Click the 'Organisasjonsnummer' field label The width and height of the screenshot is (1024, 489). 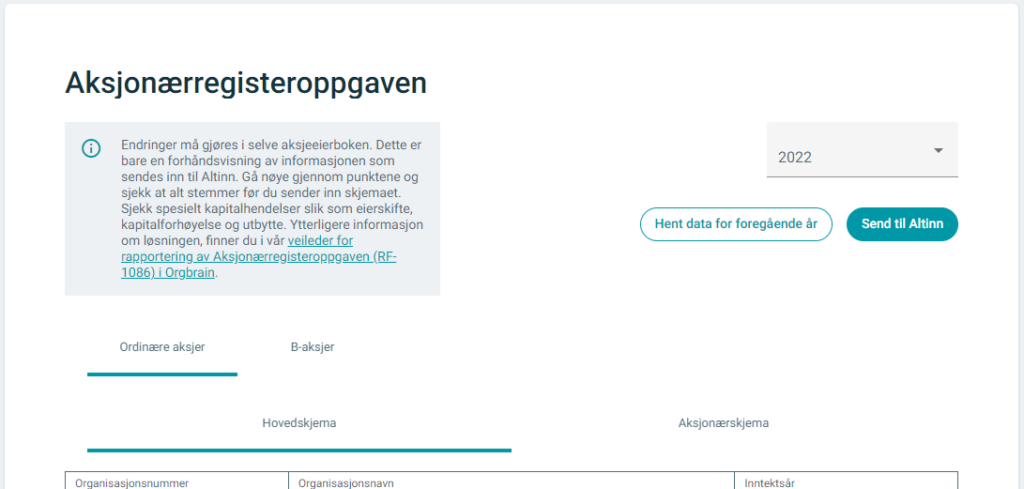click(x=132, y=483)
